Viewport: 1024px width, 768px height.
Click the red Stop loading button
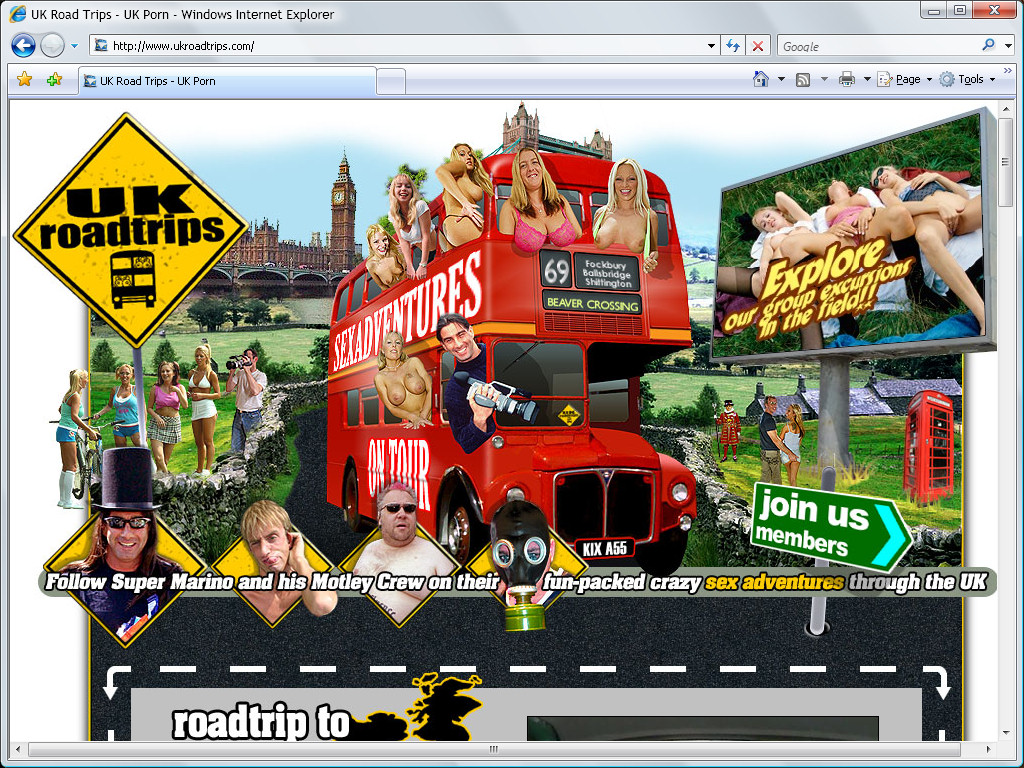[x=758, y=46]
